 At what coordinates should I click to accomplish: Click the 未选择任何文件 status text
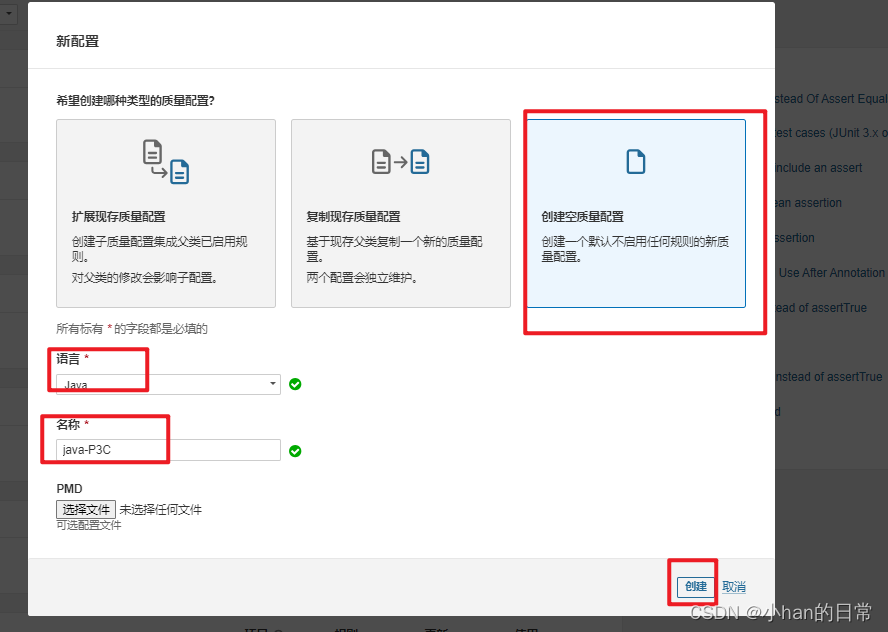coord(161,510)
